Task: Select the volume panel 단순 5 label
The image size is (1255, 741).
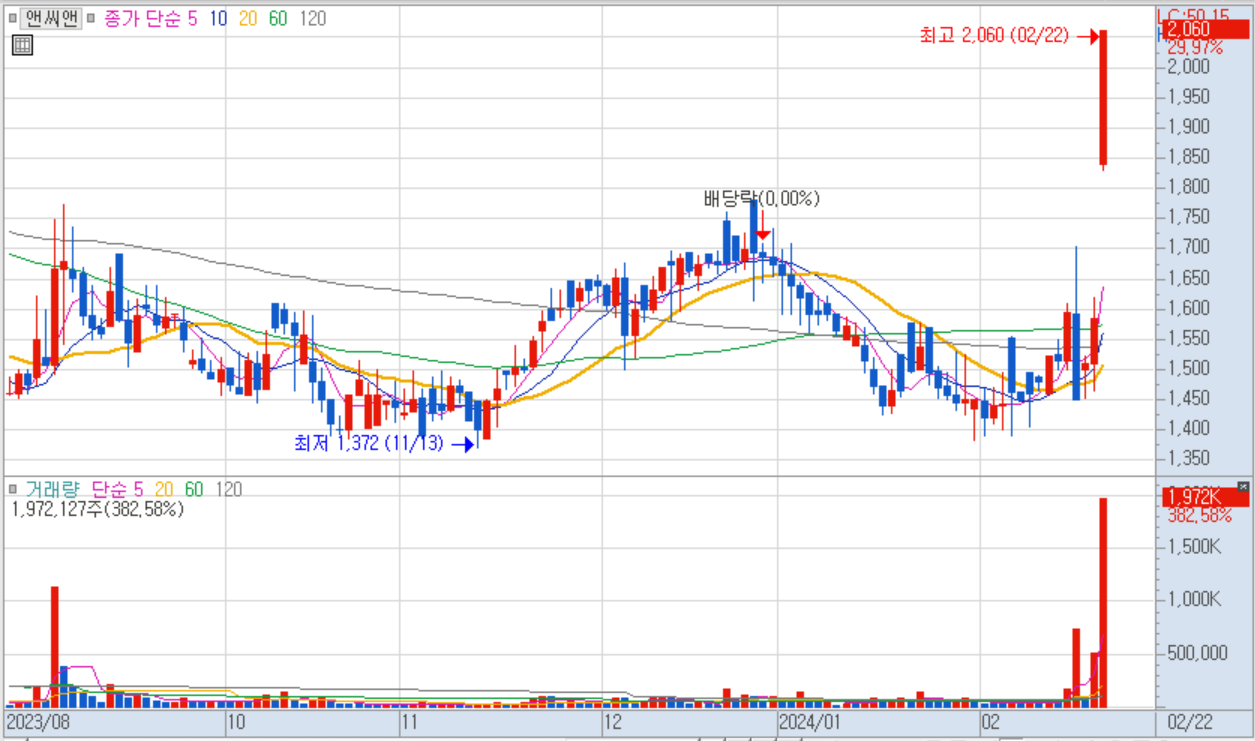Action: click(116, 489)
